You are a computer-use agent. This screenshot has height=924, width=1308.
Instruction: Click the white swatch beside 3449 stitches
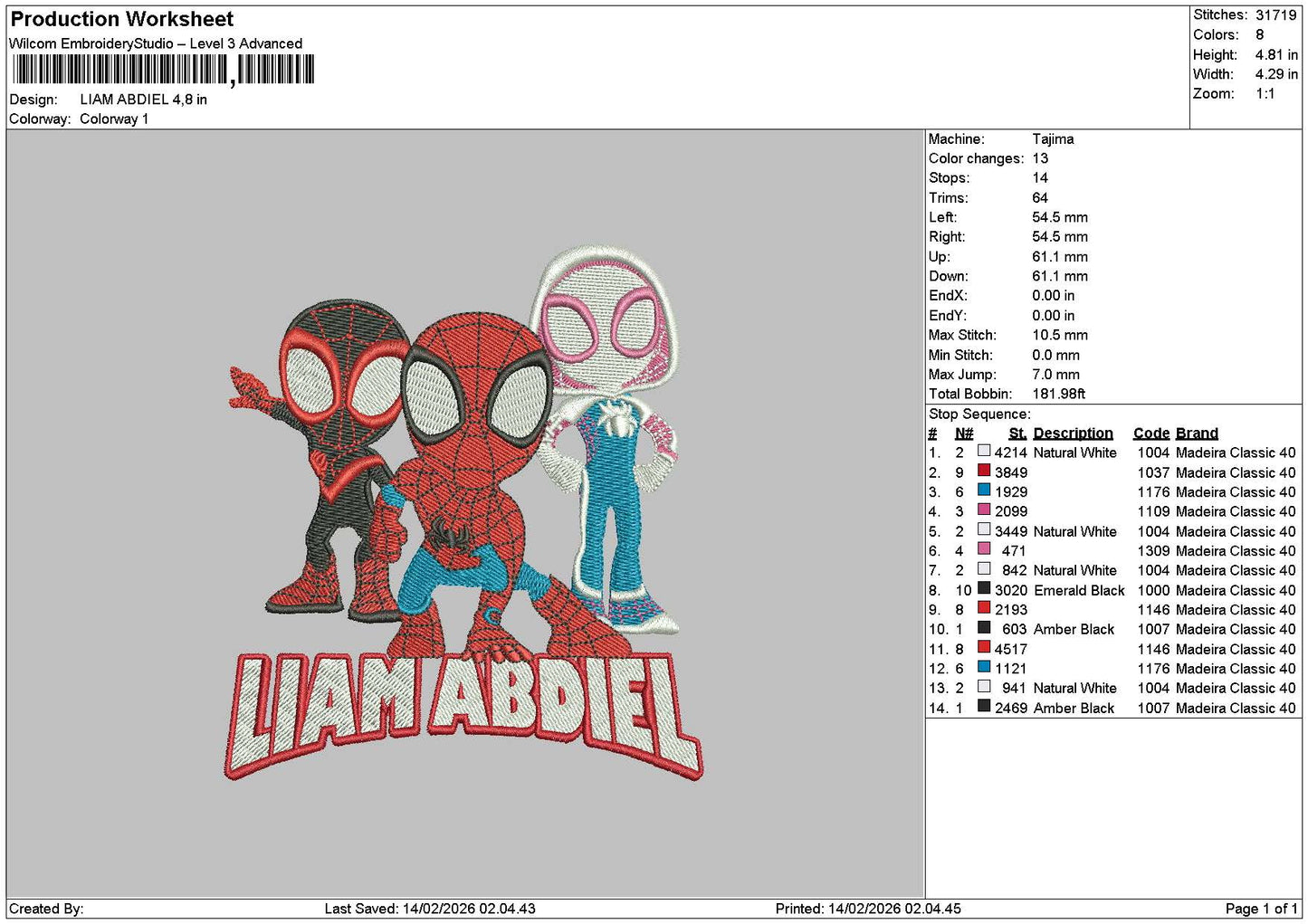coord(984,529)
